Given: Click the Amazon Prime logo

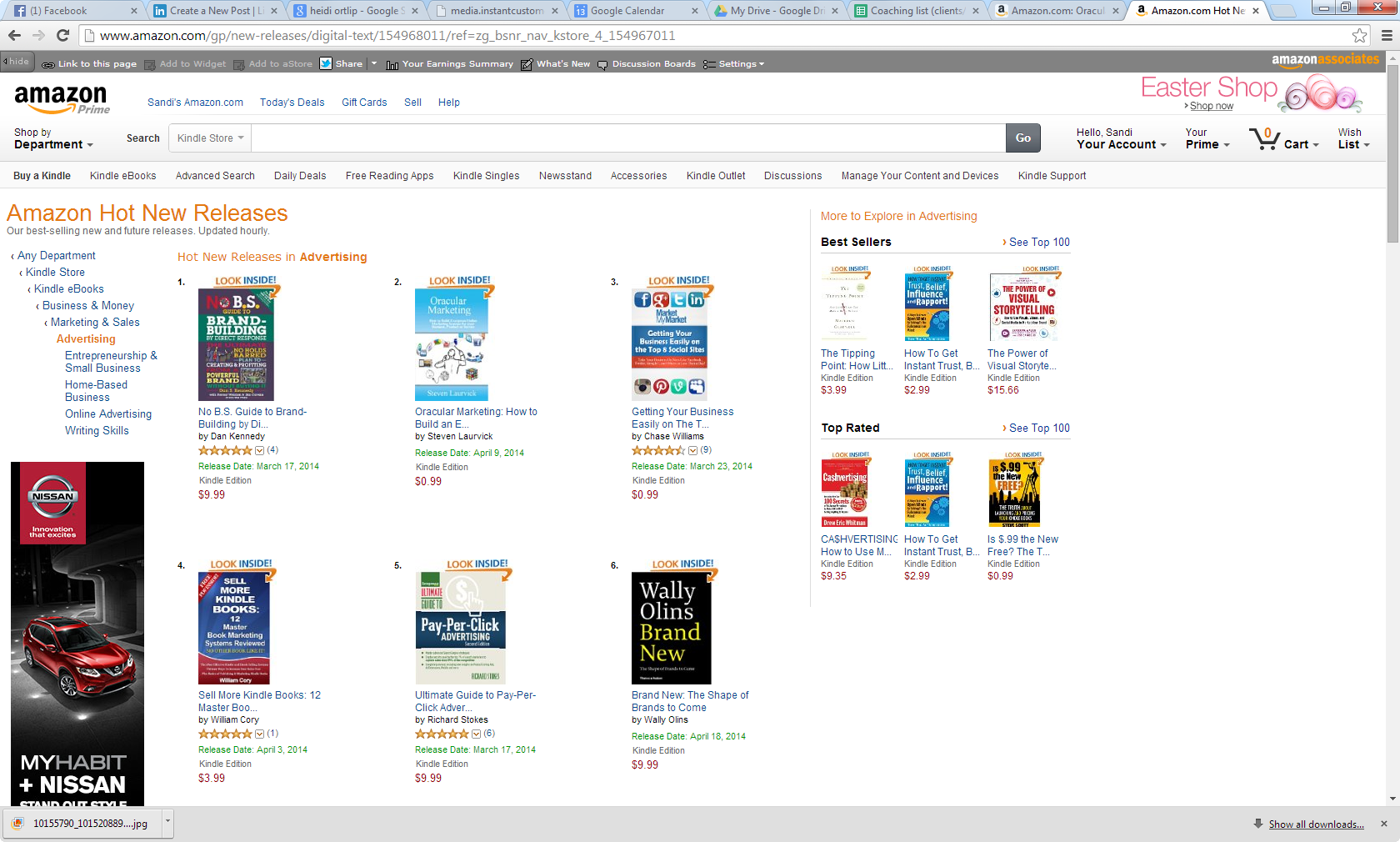Looking at the screenshot, I should coord(62,99).
